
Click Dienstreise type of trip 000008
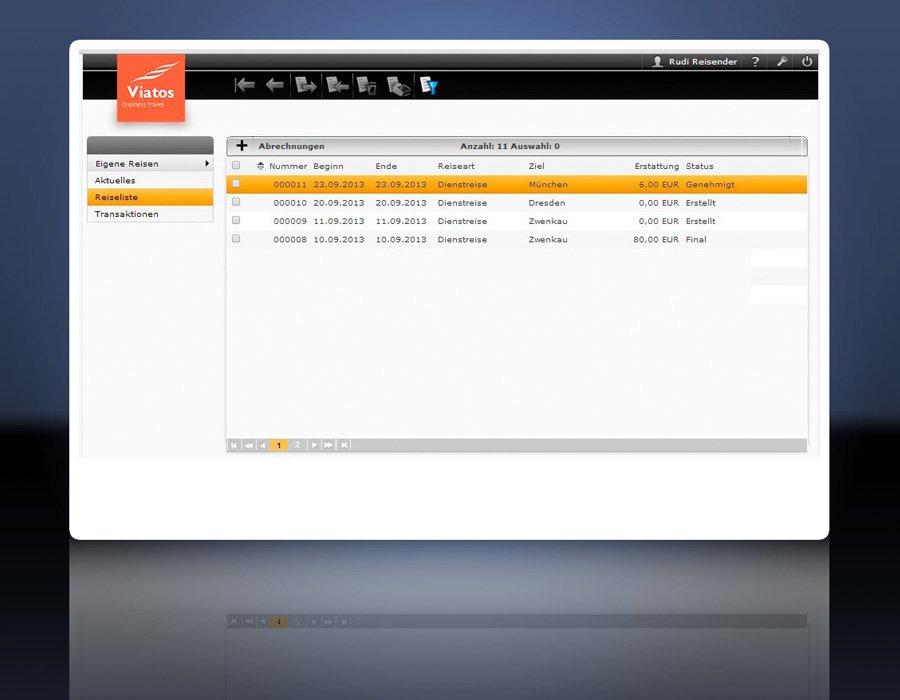click(462, 240)
